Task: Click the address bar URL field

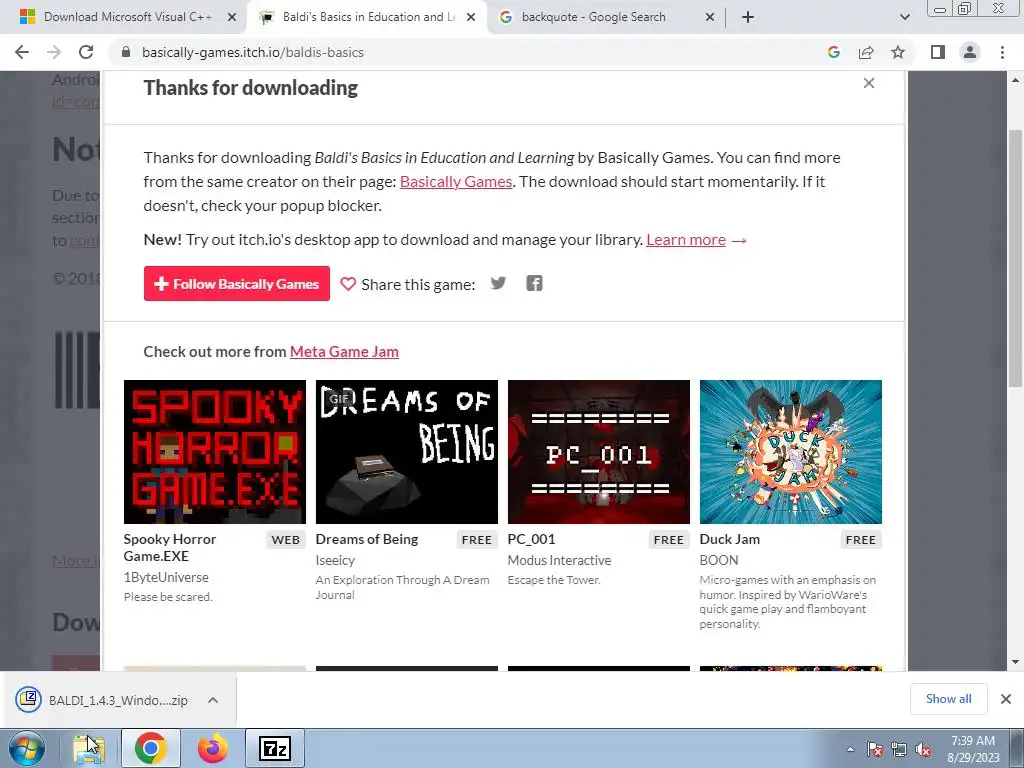Action: click(x=470, y=52)
